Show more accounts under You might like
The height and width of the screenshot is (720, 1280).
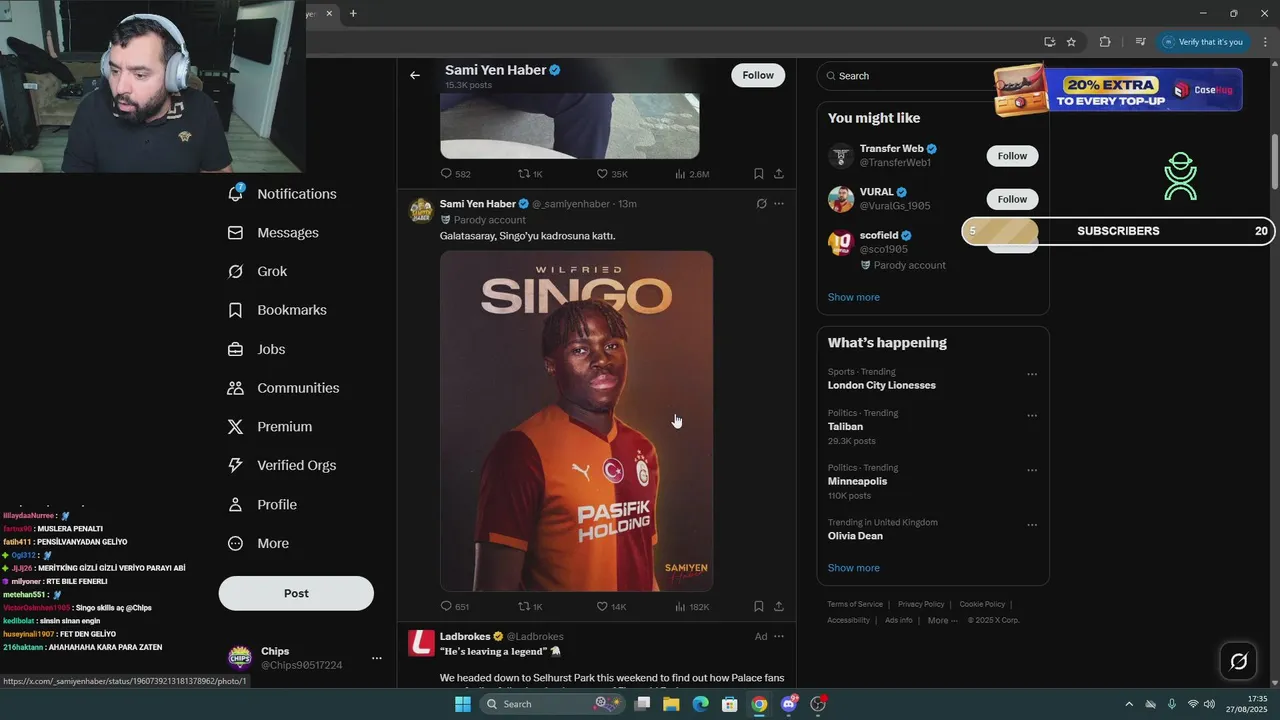pyautogui.click(x=854, y=298)
